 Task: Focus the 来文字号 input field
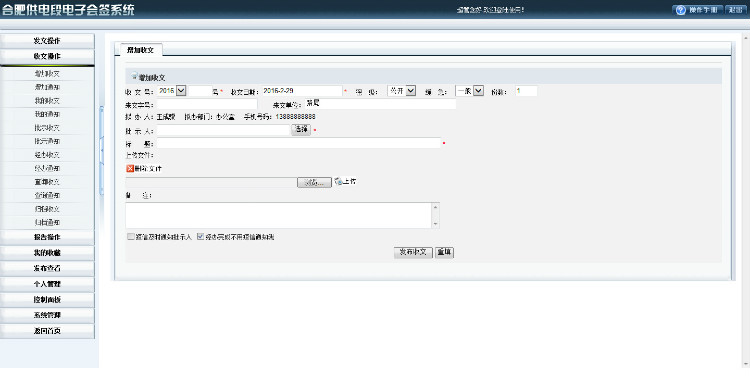pyautogui.click(x=207, y=104)
